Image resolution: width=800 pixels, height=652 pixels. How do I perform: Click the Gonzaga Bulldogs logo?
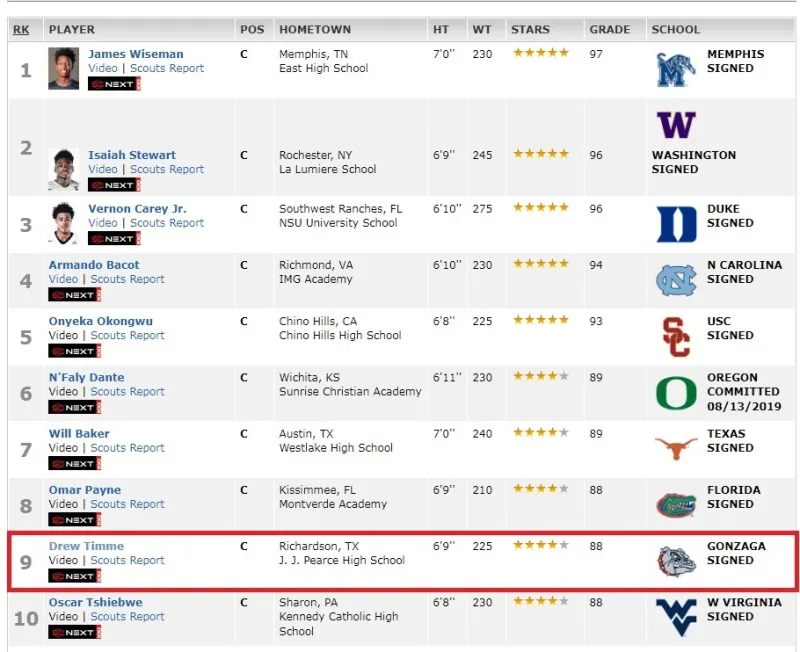676,561
